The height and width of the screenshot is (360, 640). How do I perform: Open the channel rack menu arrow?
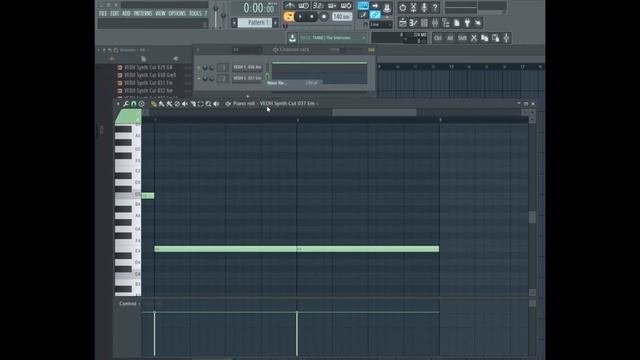click(198, 50)
